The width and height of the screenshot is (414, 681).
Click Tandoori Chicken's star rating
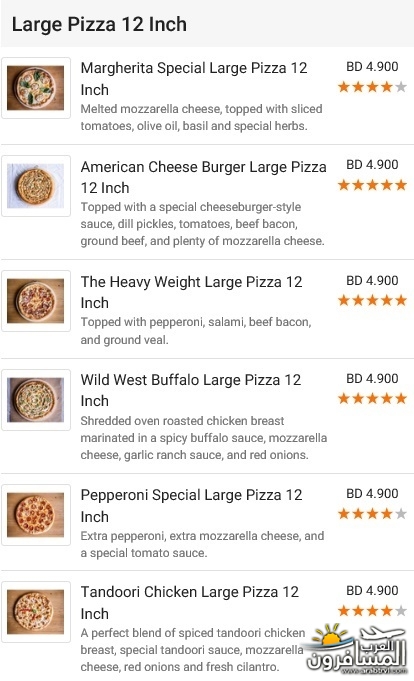372,611
